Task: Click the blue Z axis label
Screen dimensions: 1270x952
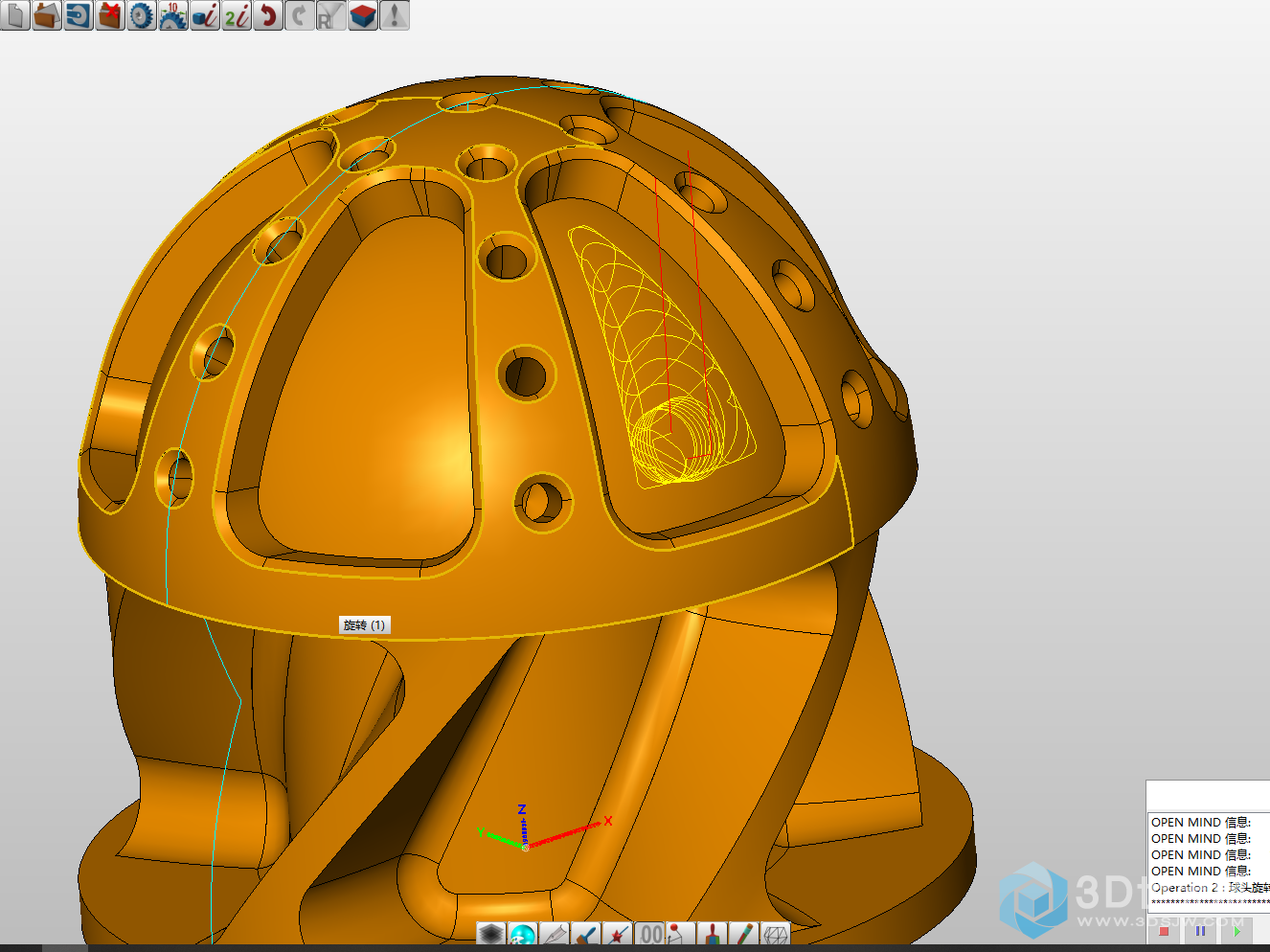Action: (x=522, y=809)
